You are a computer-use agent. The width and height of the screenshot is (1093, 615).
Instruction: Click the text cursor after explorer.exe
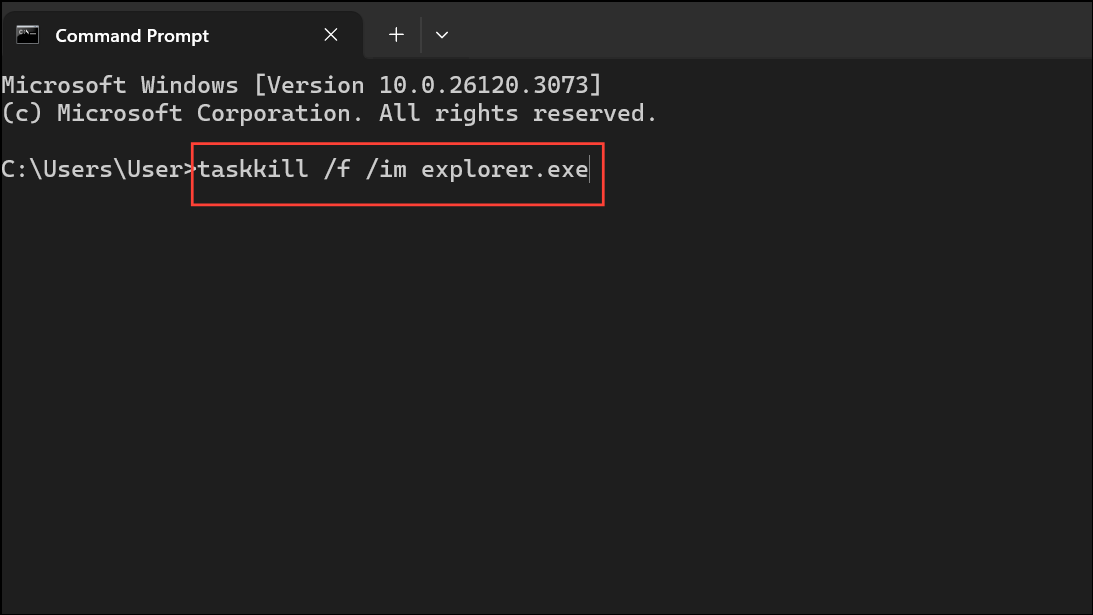pos(590,169)
